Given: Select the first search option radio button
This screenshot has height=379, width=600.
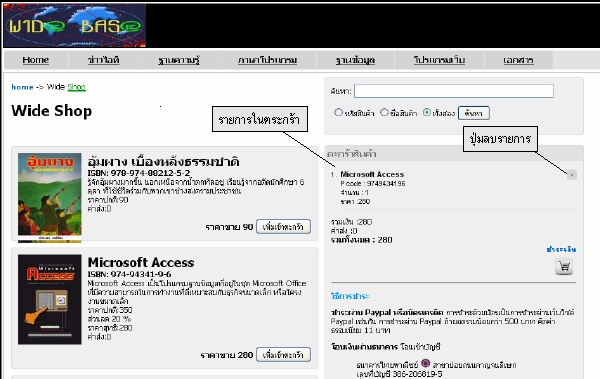Looking at the screenshot, I should [x=338, y=113].
